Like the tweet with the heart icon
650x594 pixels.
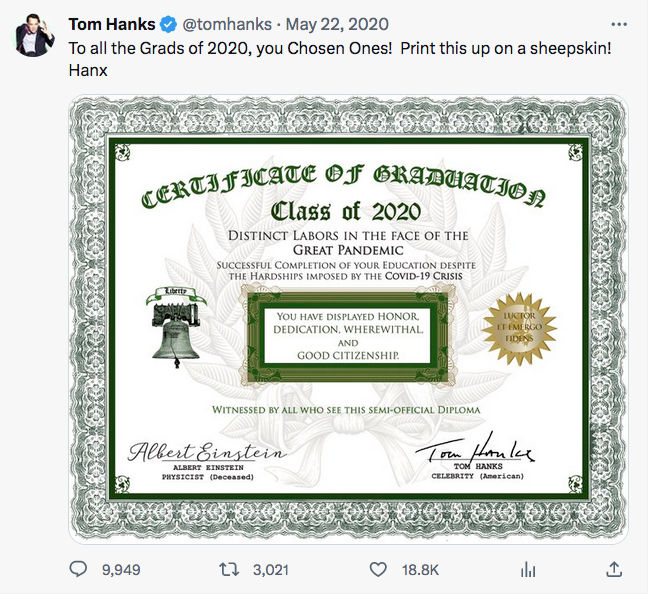(378, 569)
